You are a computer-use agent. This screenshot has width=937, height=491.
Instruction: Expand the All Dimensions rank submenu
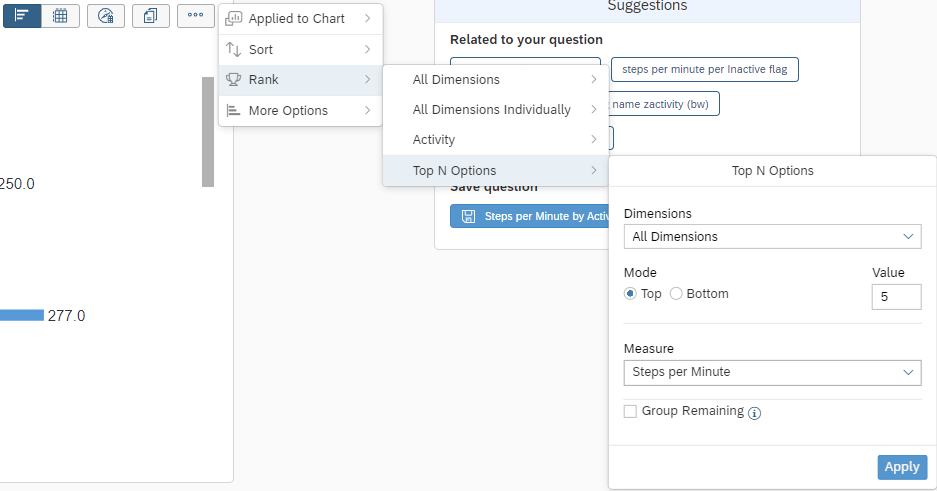(494, 80)
